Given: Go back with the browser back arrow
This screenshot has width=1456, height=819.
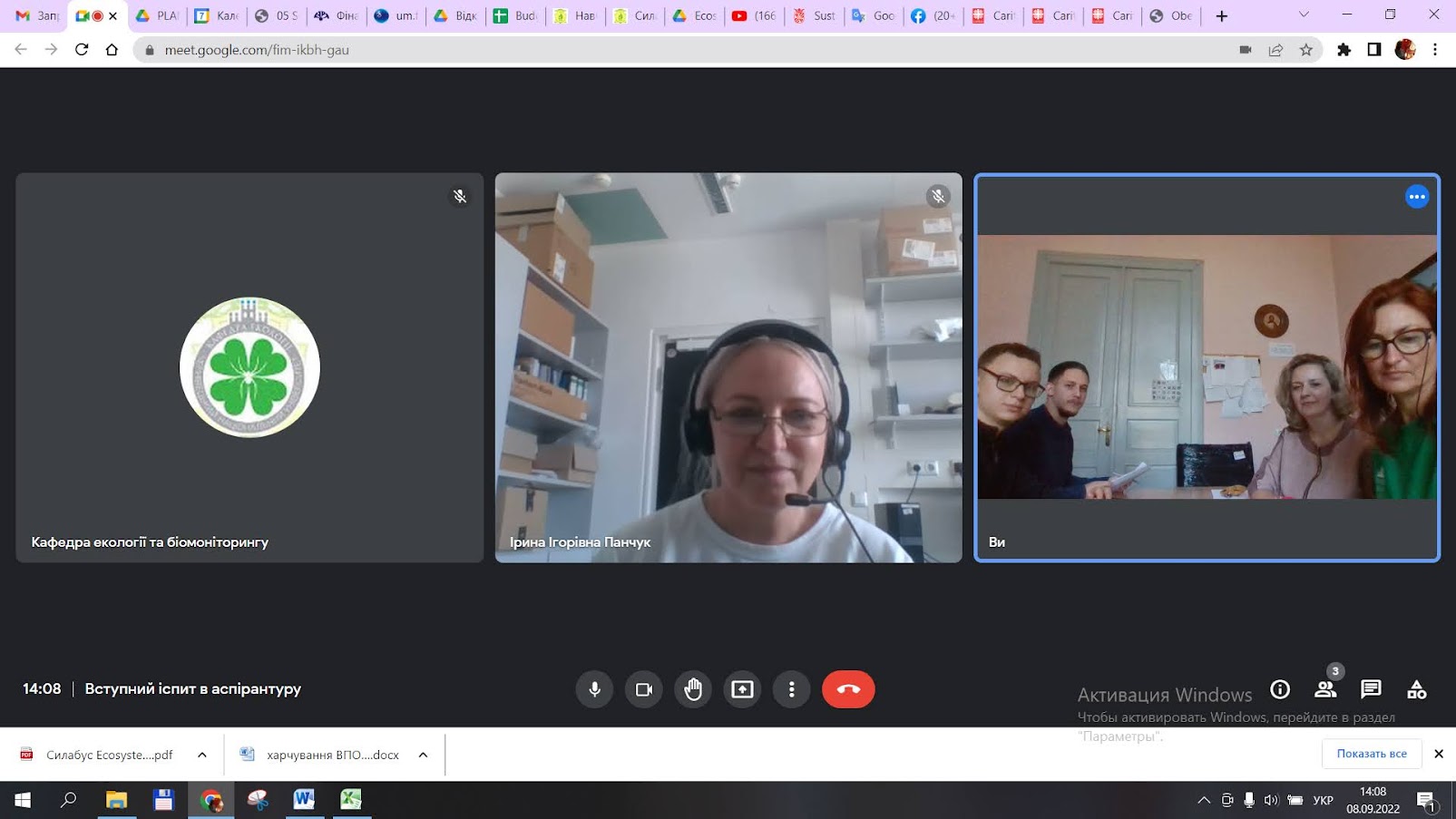Looking at the screenshot, I should click(x=21, y=50).
